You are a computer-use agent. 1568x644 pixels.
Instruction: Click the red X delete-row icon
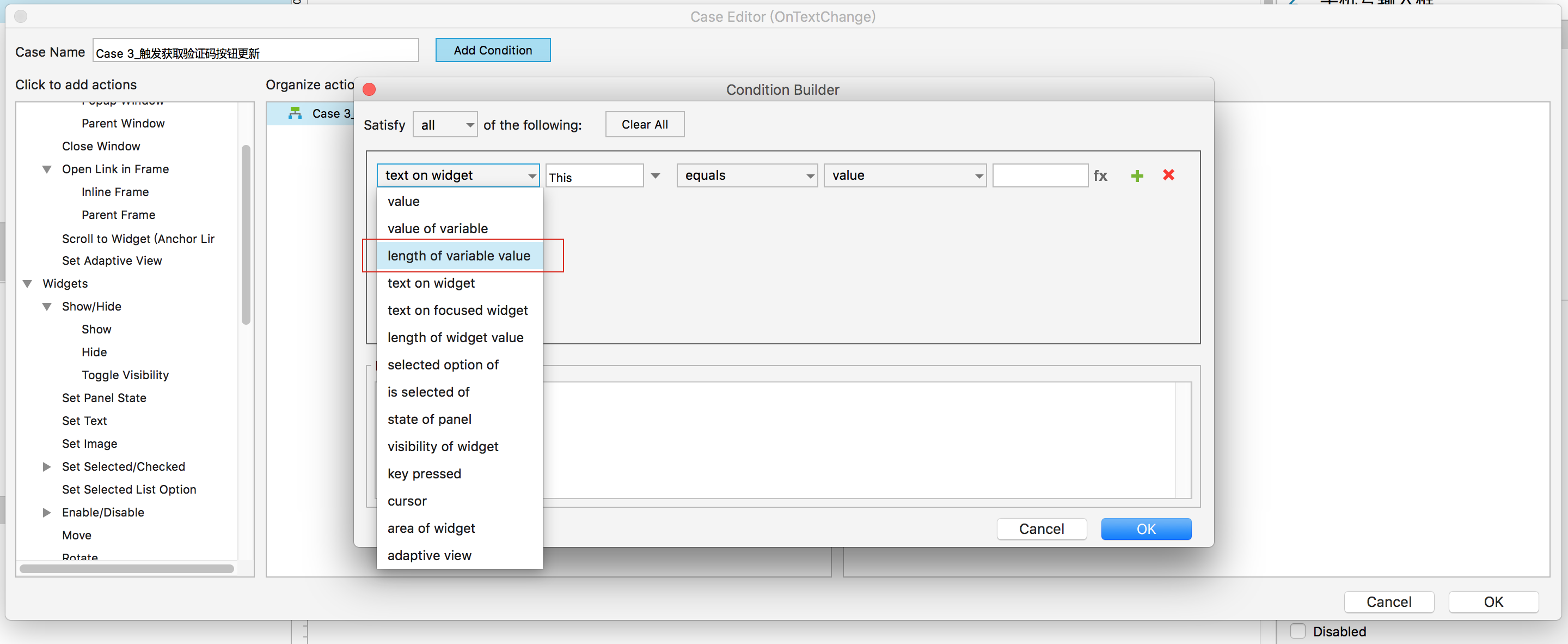pos(1168,175)
